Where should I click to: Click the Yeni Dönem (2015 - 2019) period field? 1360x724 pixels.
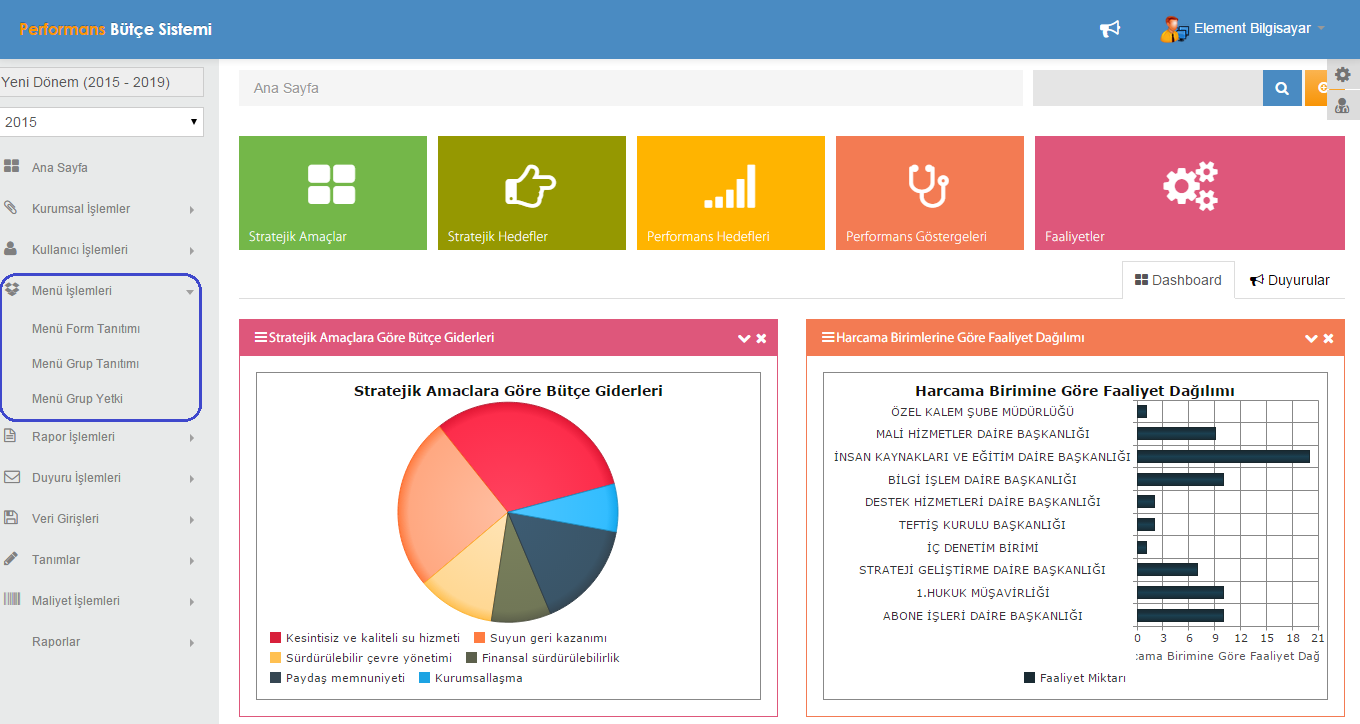100,82
